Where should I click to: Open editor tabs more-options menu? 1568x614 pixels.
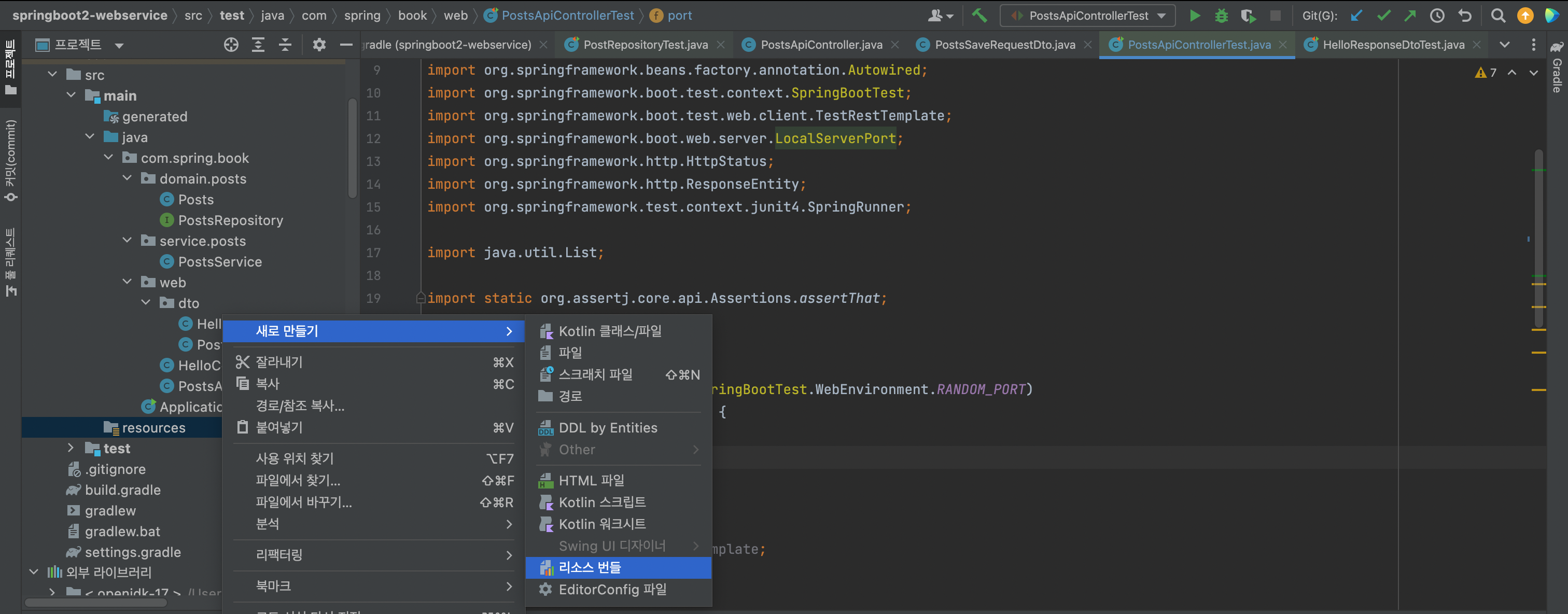[x=1533, y=45]
